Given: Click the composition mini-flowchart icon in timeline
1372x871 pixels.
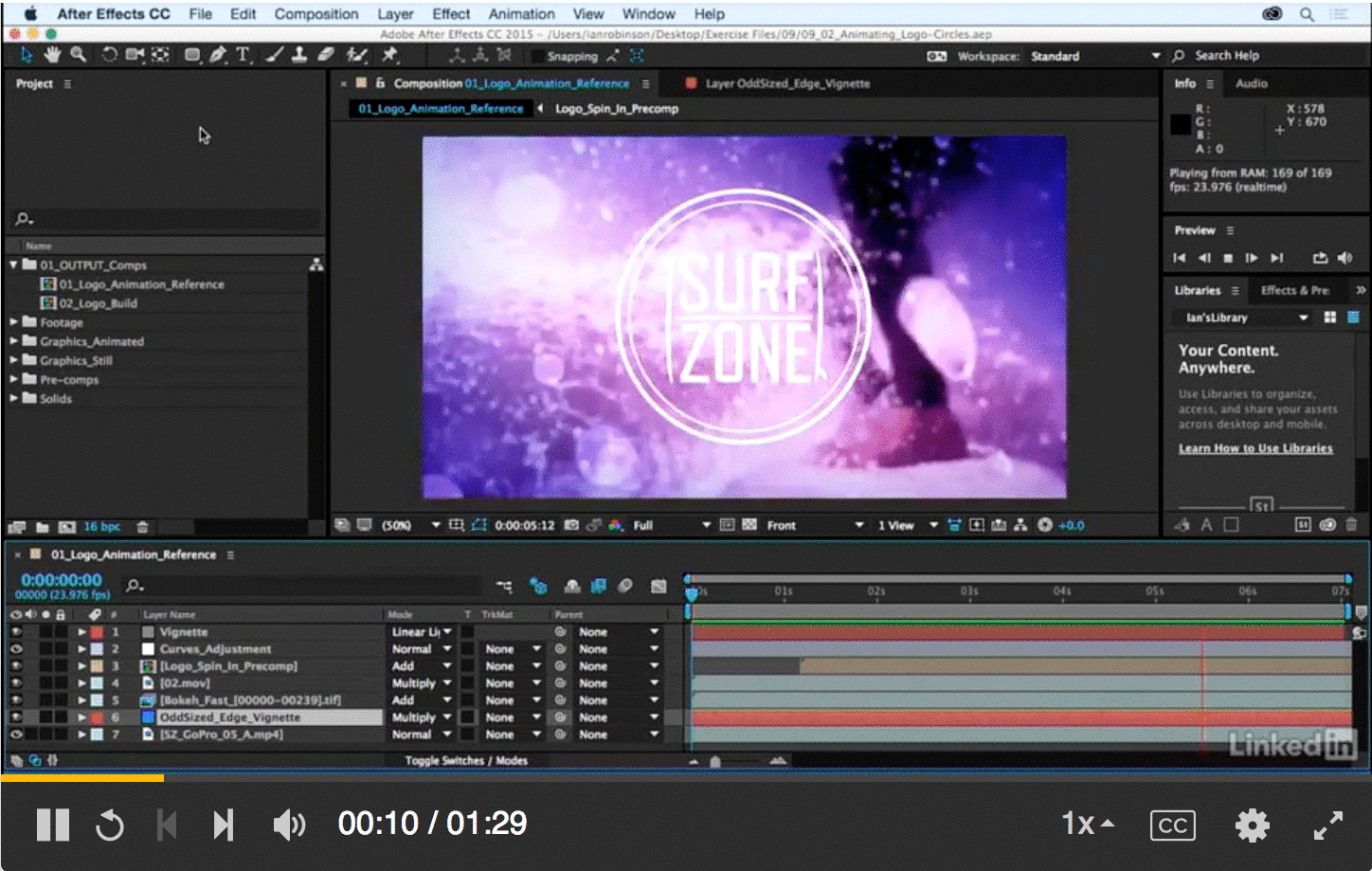Looking at the screenshot, I should coord(504,587).
